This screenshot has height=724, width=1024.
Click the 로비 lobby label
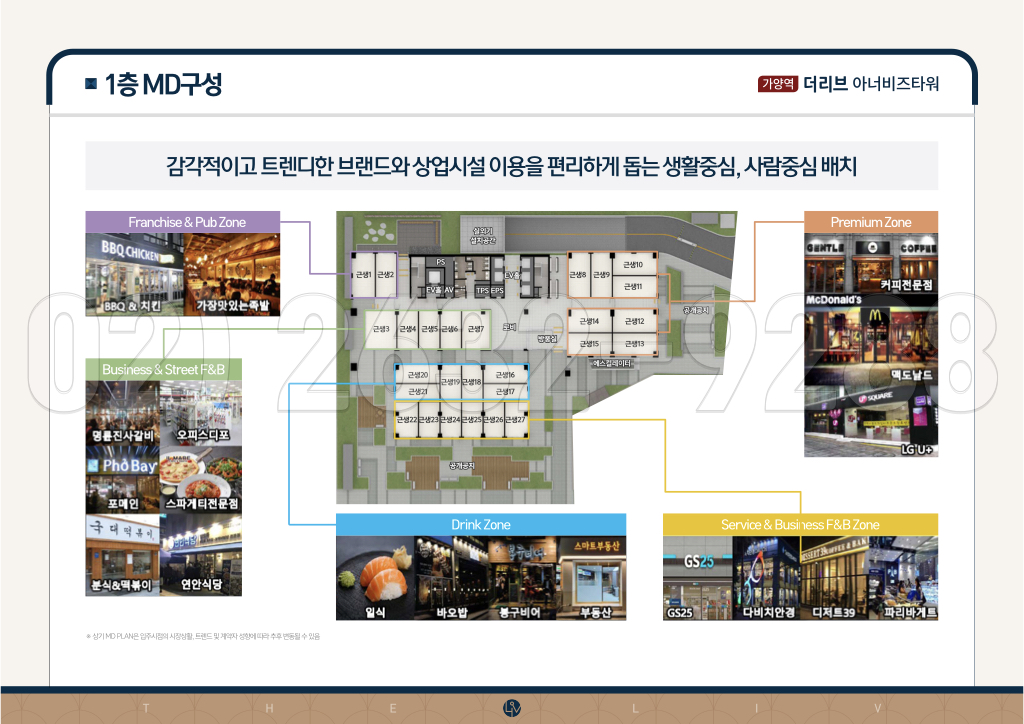tap(509, 326)
